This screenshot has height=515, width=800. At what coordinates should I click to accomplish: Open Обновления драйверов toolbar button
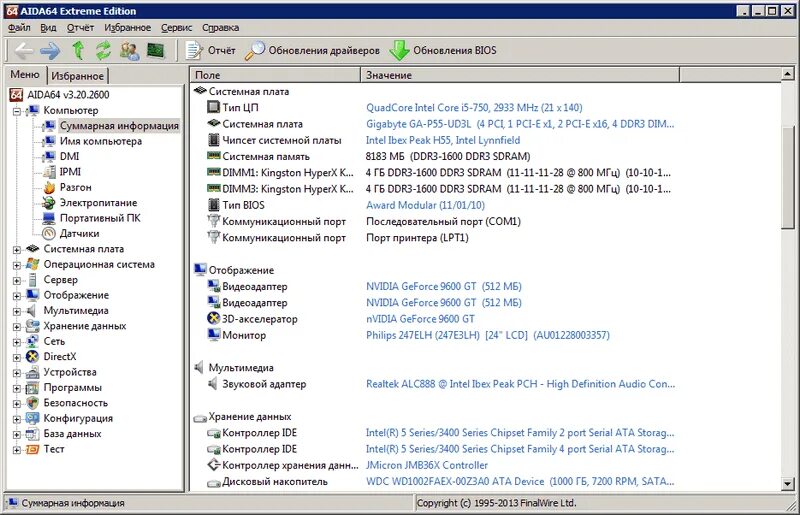(x=312, y=50)
